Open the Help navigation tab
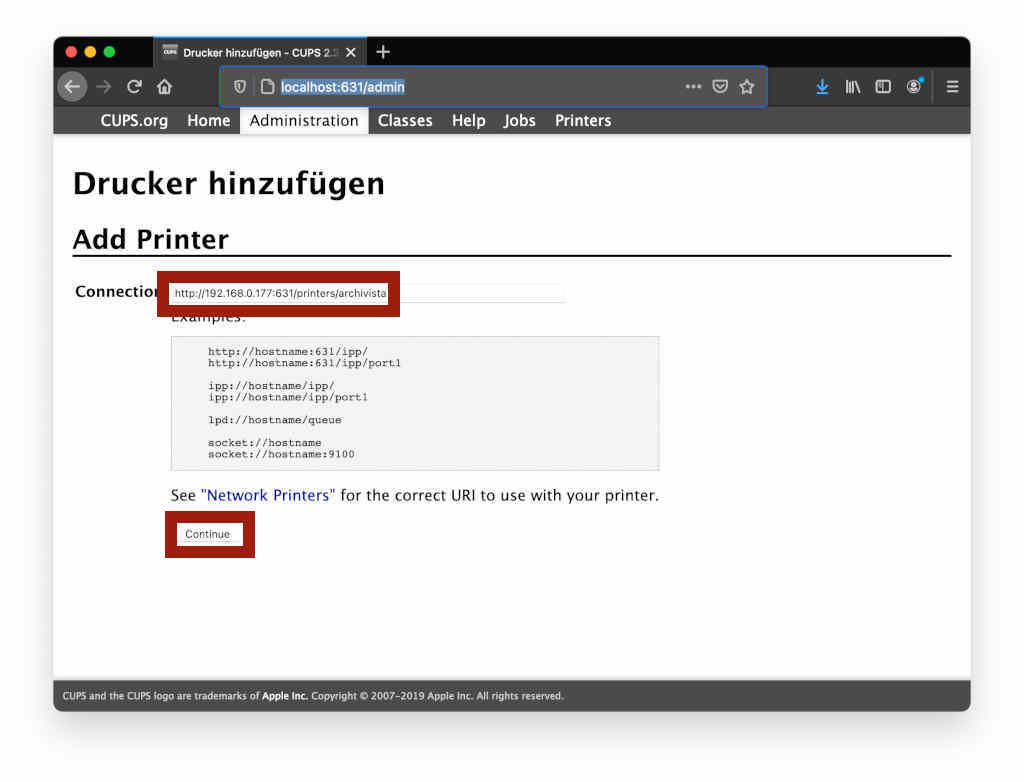The image size is (1024, 782). [468, 120]
